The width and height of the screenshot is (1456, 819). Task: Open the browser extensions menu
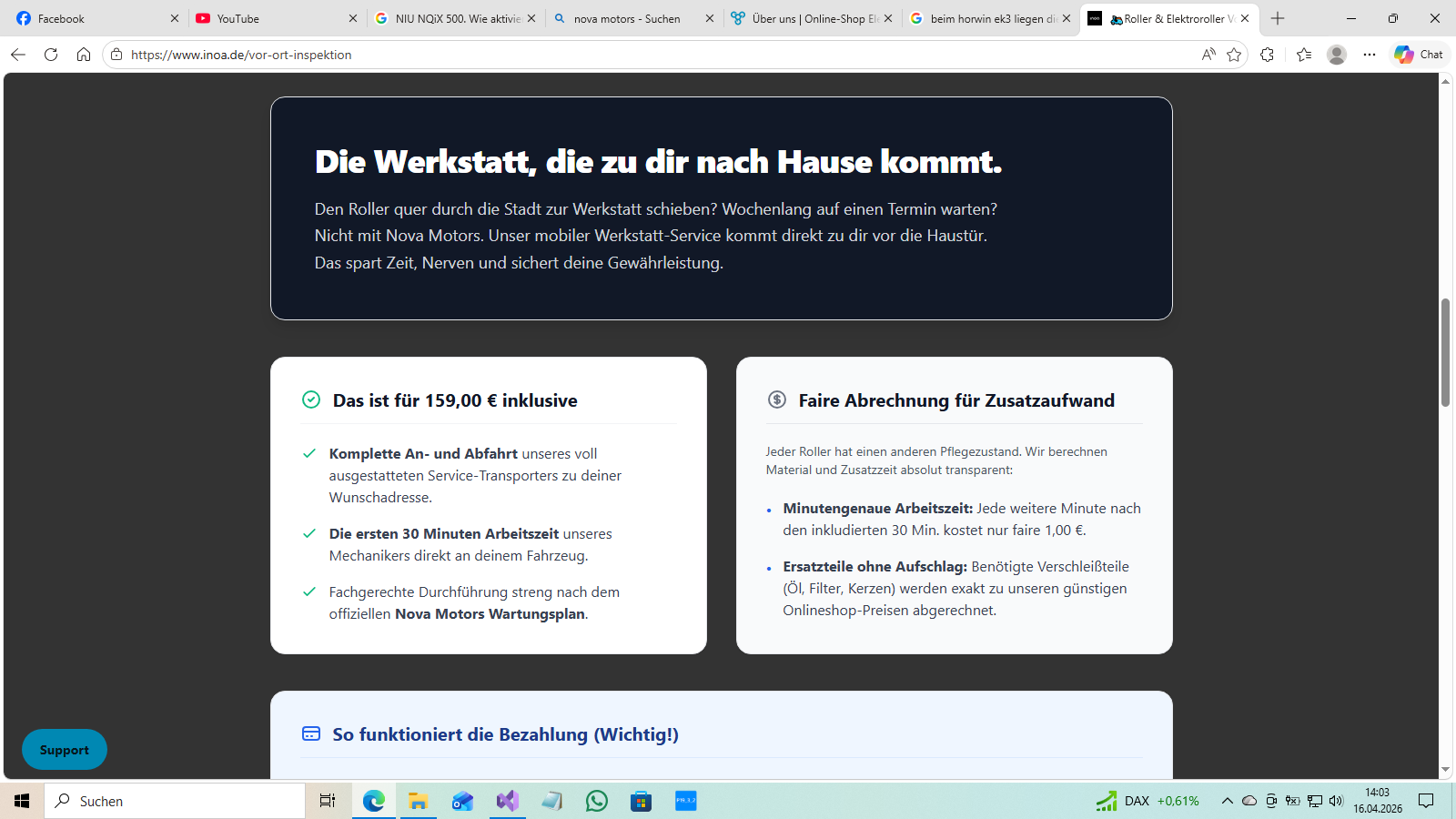point(1267,55)
